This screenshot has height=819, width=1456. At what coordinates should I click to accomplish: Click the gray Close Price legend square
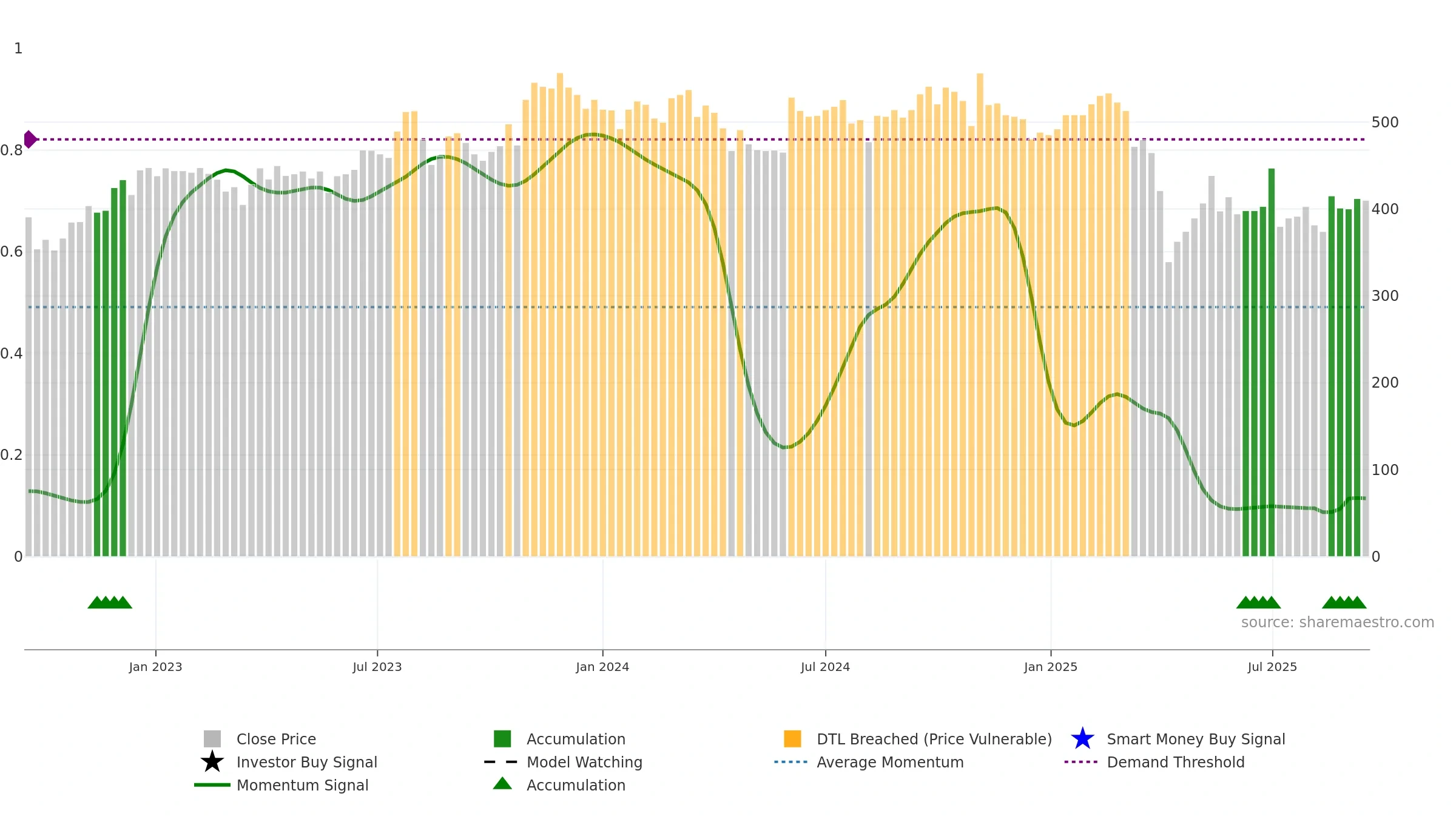coord(212,739)
